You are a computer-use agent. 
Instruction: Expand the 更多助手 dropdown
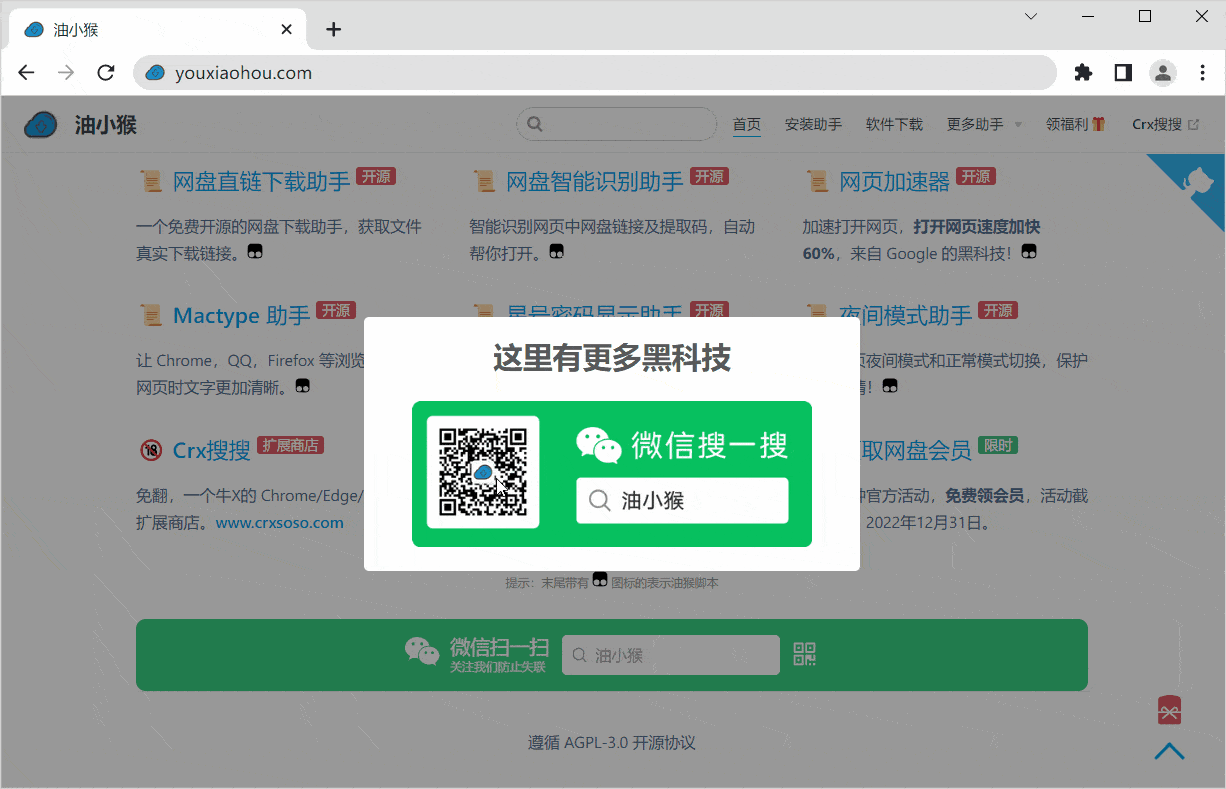[x=984, y=125]
